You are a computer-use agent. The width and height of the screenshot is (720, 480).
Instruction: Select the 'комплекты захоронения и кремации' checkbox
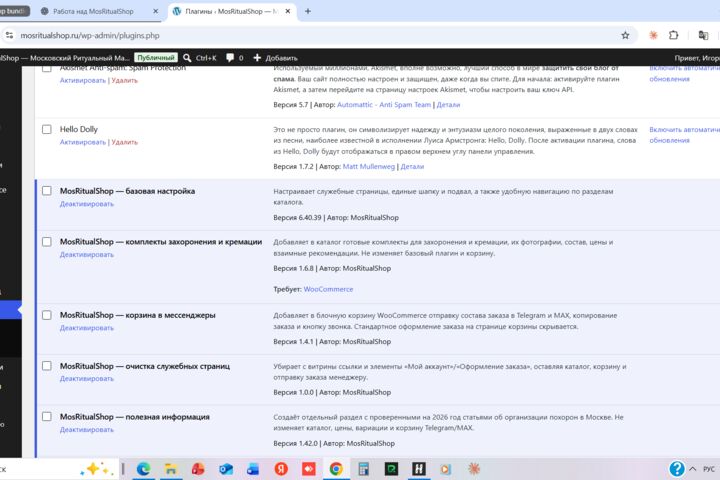point(46,242)
